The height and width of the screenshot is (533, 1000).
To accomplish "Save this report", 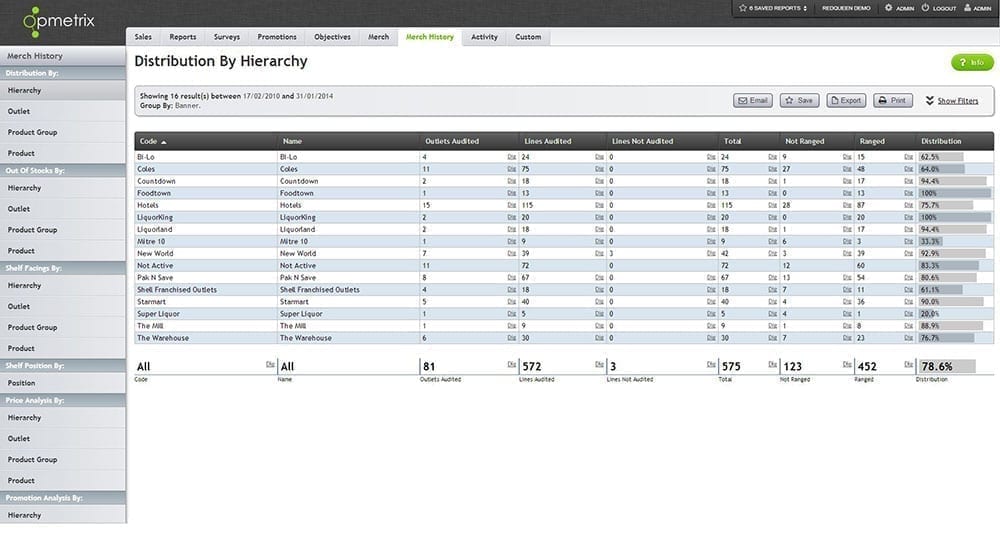I will [x=799, y=101].
